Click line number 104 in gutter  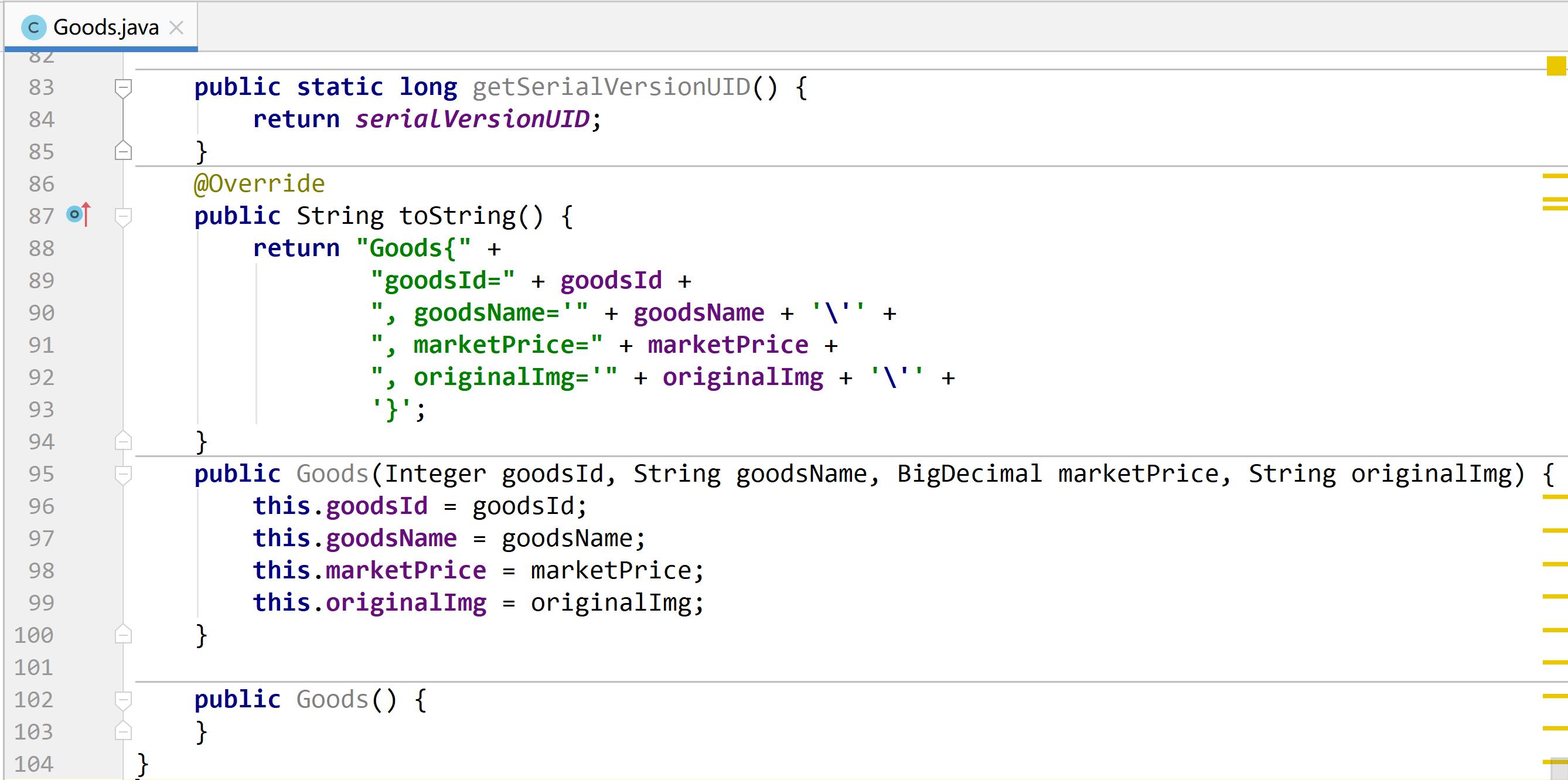point(34,763)
